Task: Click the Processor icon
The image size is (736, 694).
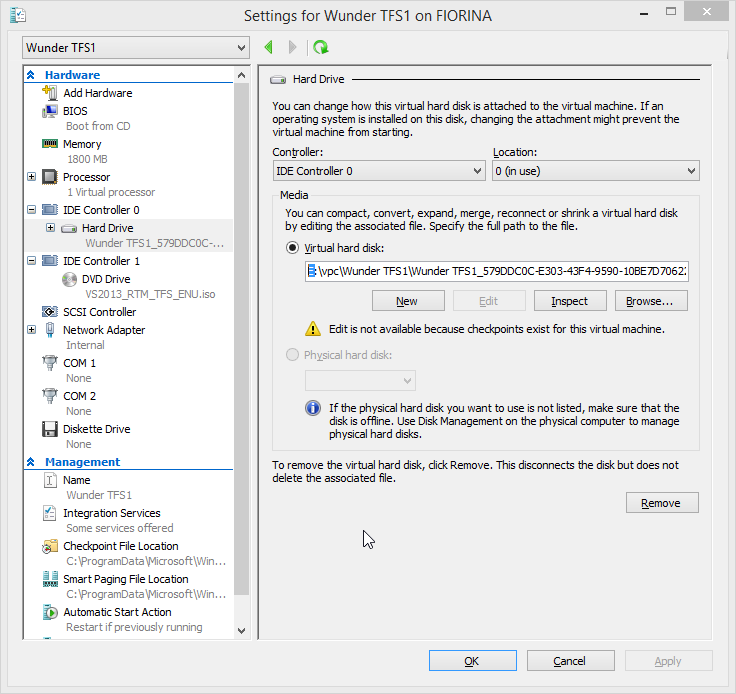Action: click(x=50, y=177)
